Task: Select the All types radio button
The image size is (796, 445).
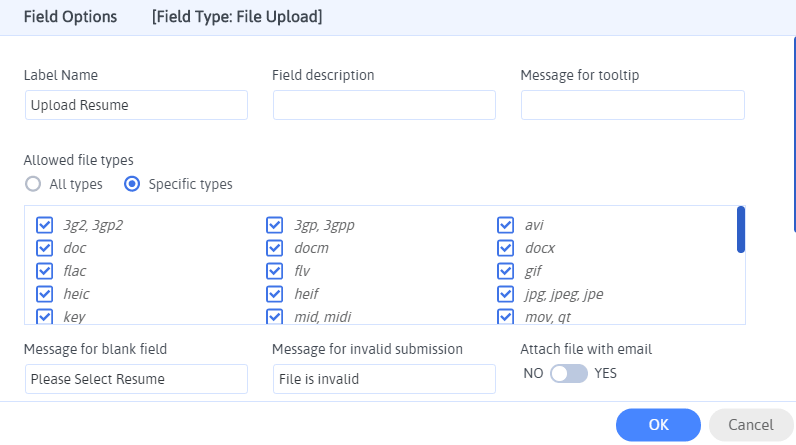Action: [x=33, y=184]
